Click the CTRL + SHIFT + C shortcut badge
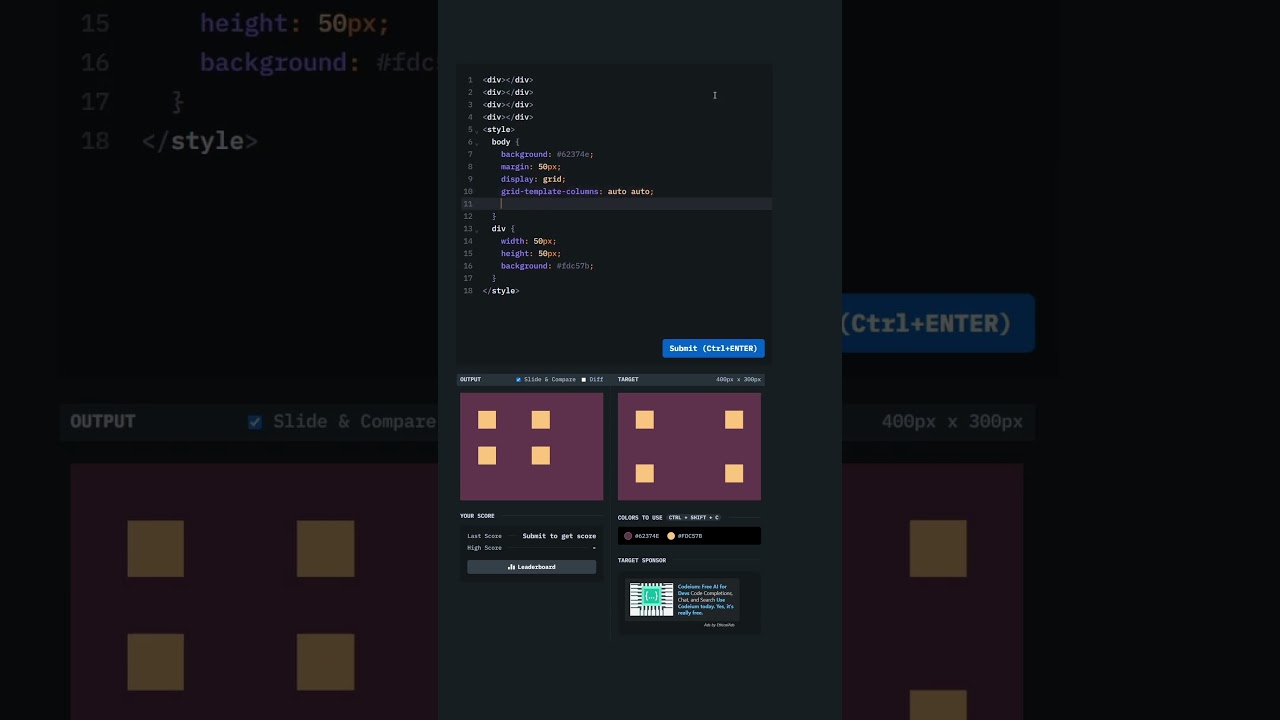The height and width of the screenshot is (720, 1280). tap(694, 518)
